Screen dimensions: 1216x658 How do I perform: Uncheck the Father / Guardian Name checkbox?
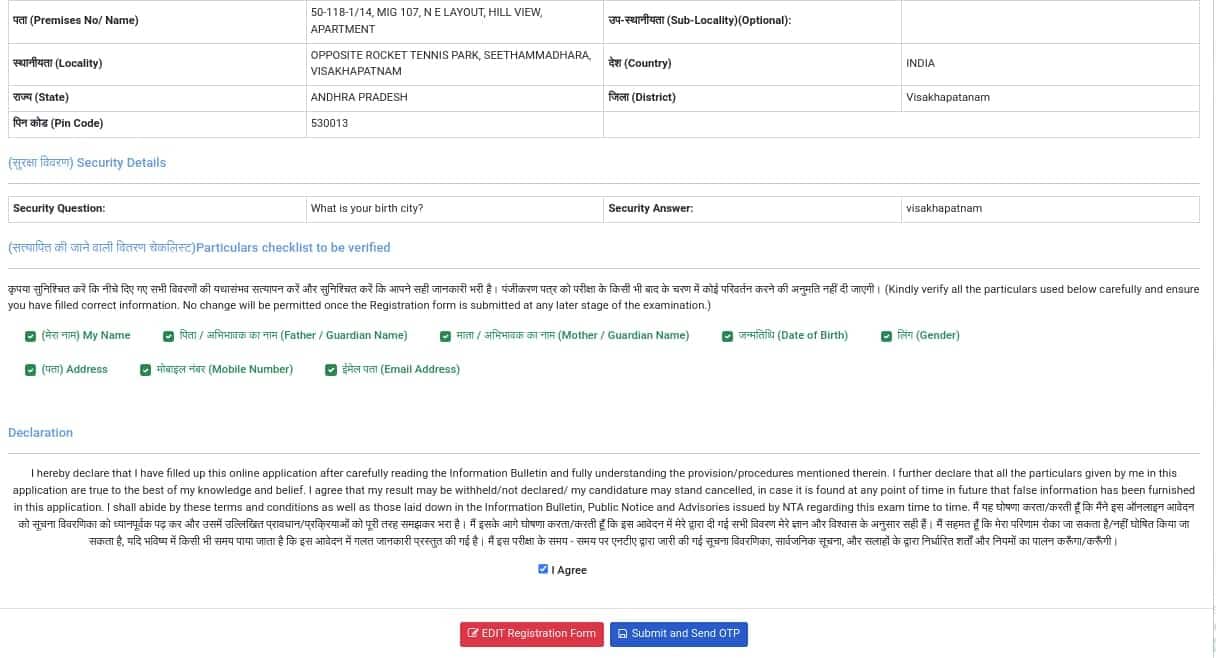coord(169,336)
